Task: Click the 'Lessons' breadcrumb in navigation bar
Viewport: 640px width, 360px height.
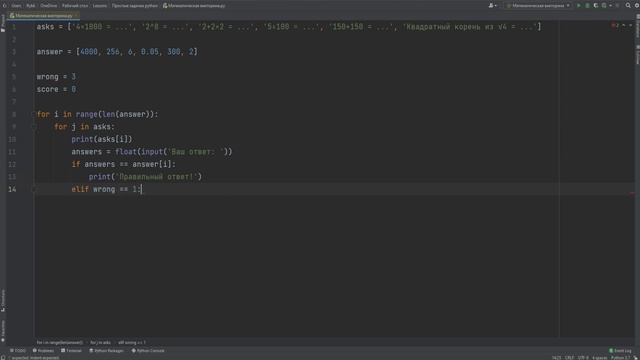Action: click(x=100, y=6)
